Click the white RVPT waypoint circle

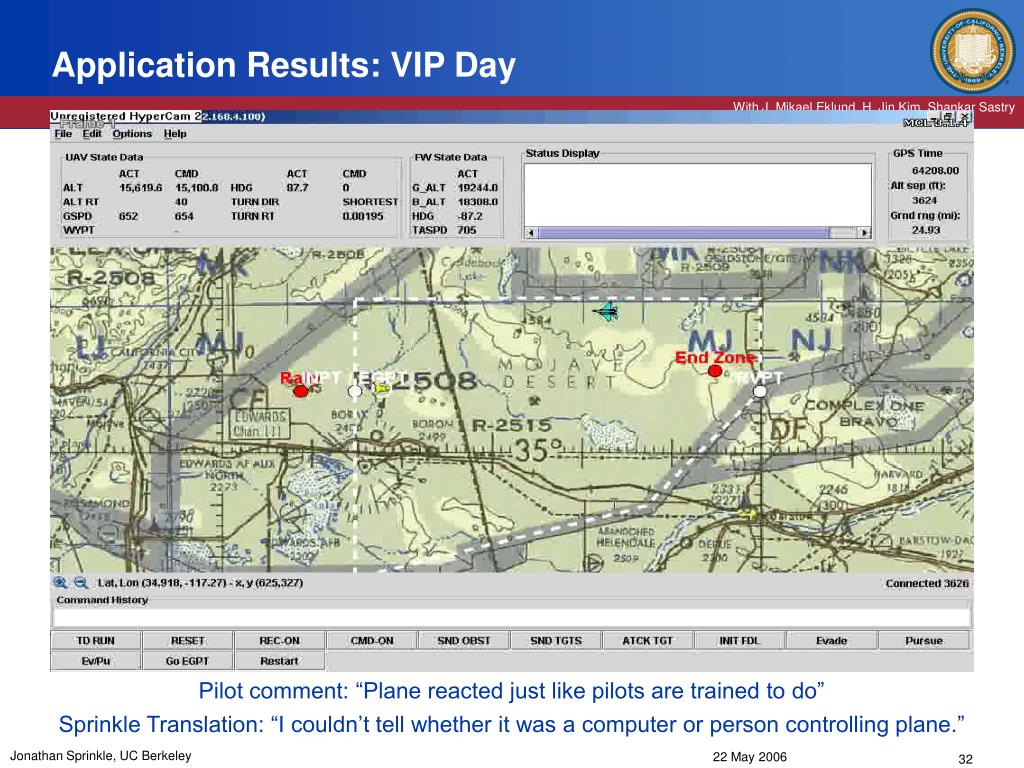760,391
